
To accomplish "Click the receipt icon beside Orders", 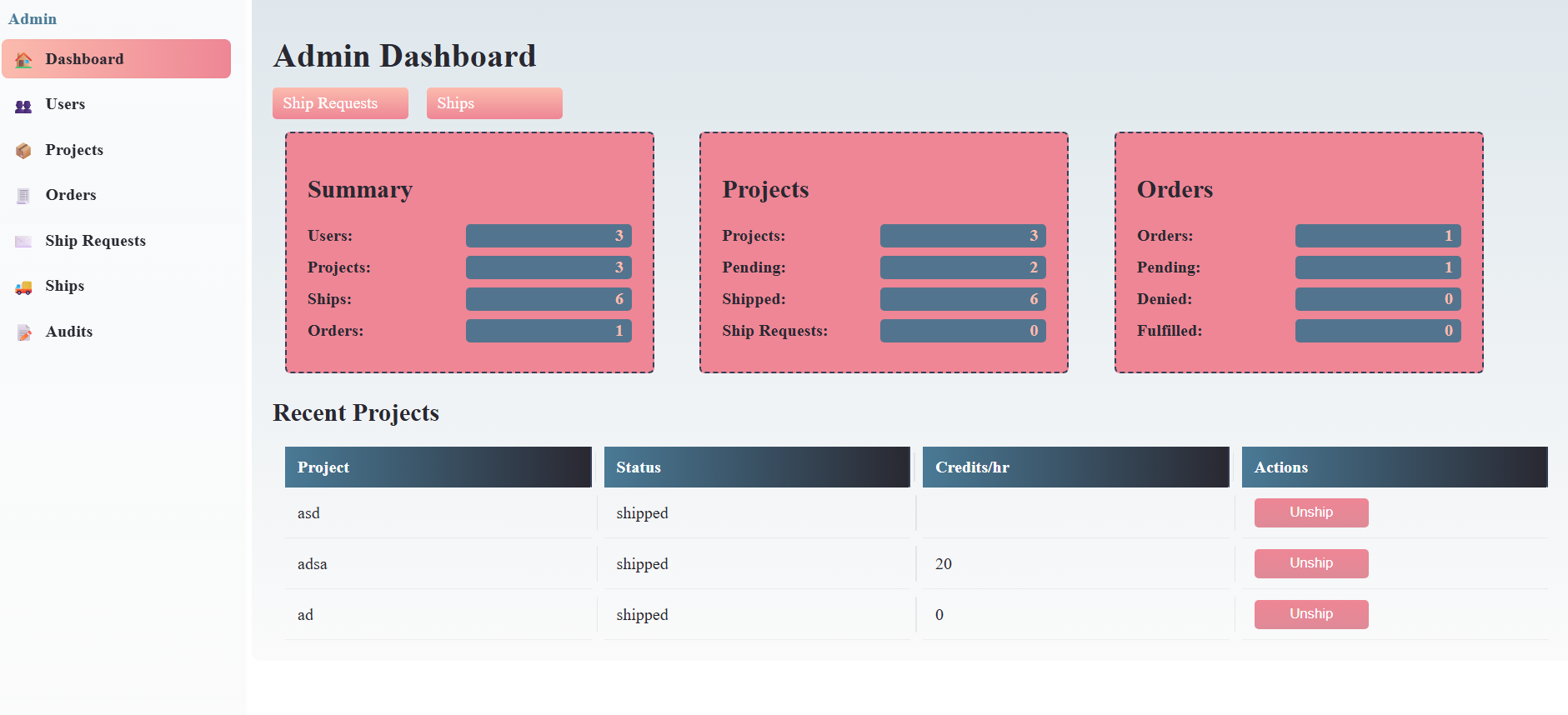I will pos(23,196).
